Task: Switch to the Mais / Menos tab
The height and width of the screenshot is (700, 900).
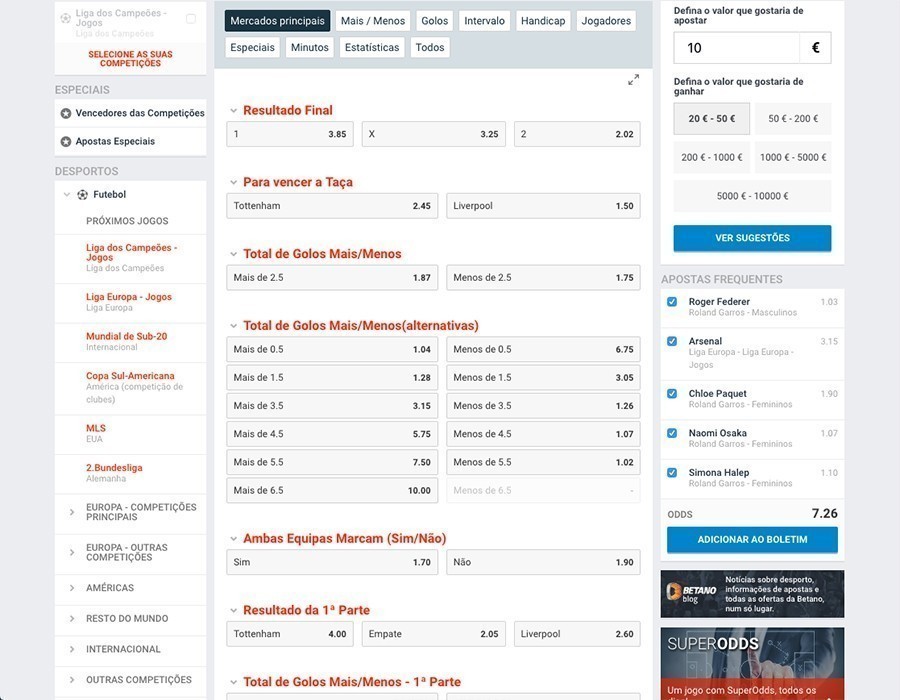Action: (373, 21)
